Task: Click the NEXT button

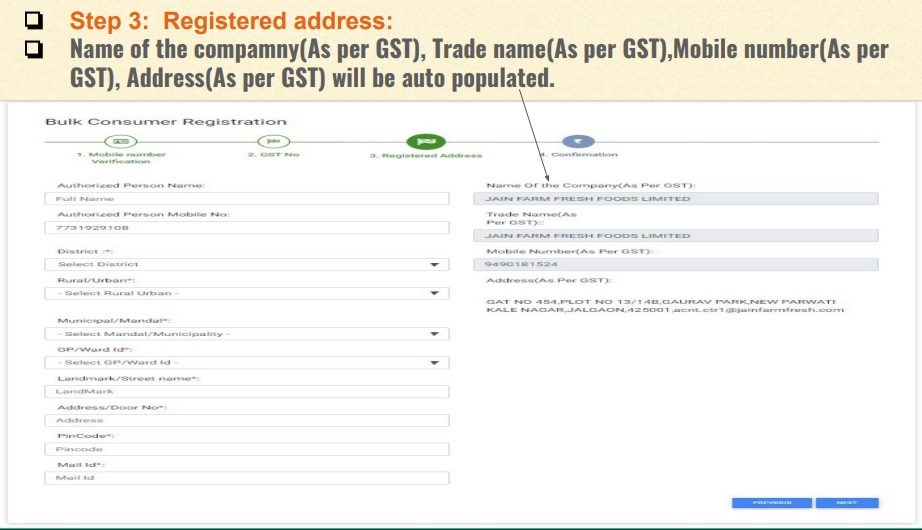Action: [847, 503]
